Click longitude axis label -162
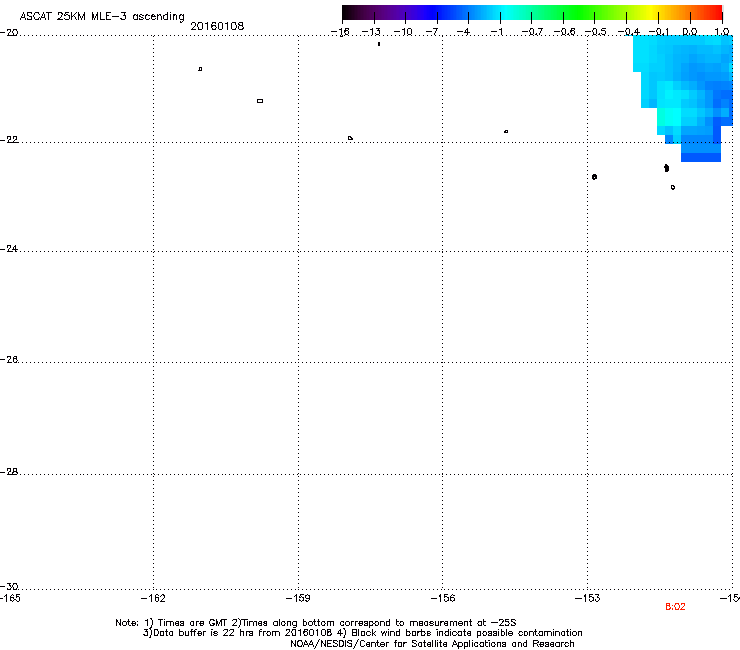The width and height of the screenshot is (740, 650). 153,599
